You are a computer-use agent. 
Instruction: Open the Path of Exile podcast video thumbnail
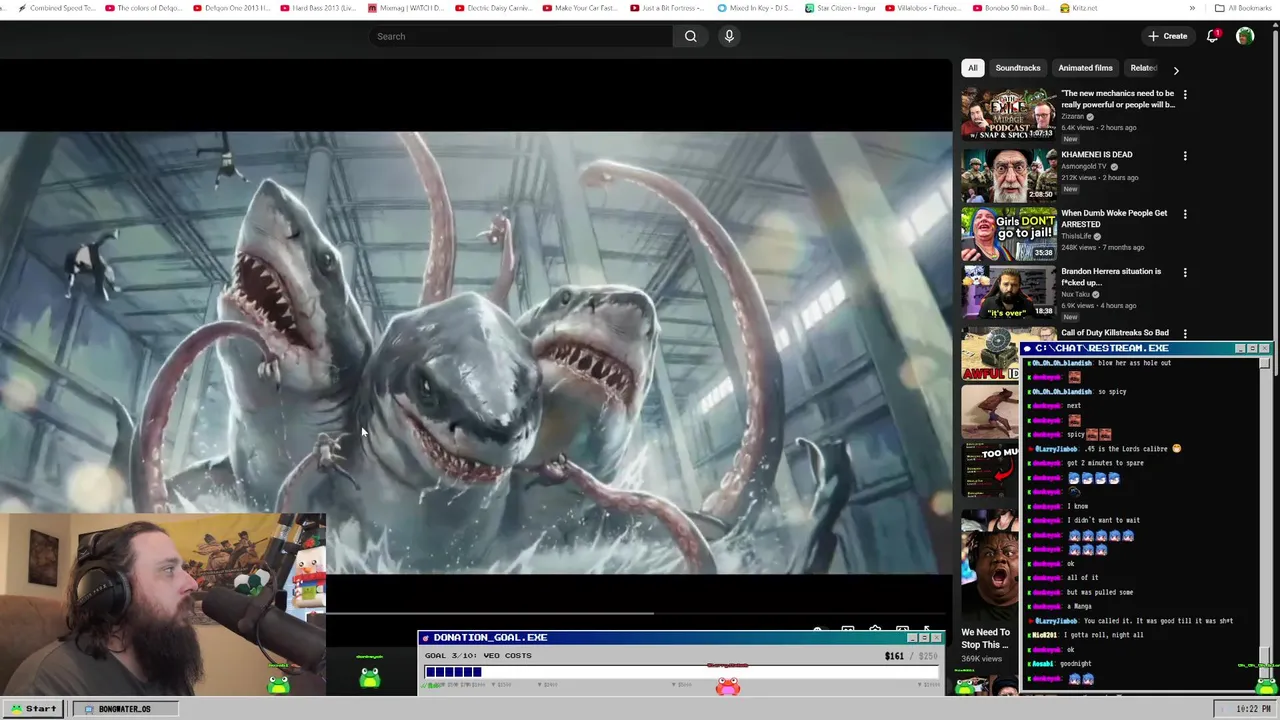coord(1009,114)
